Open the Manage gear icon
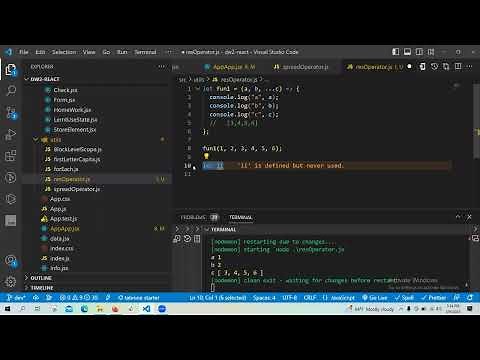The width and height of the screenshot is (480, 360). [x=11, y=282]
